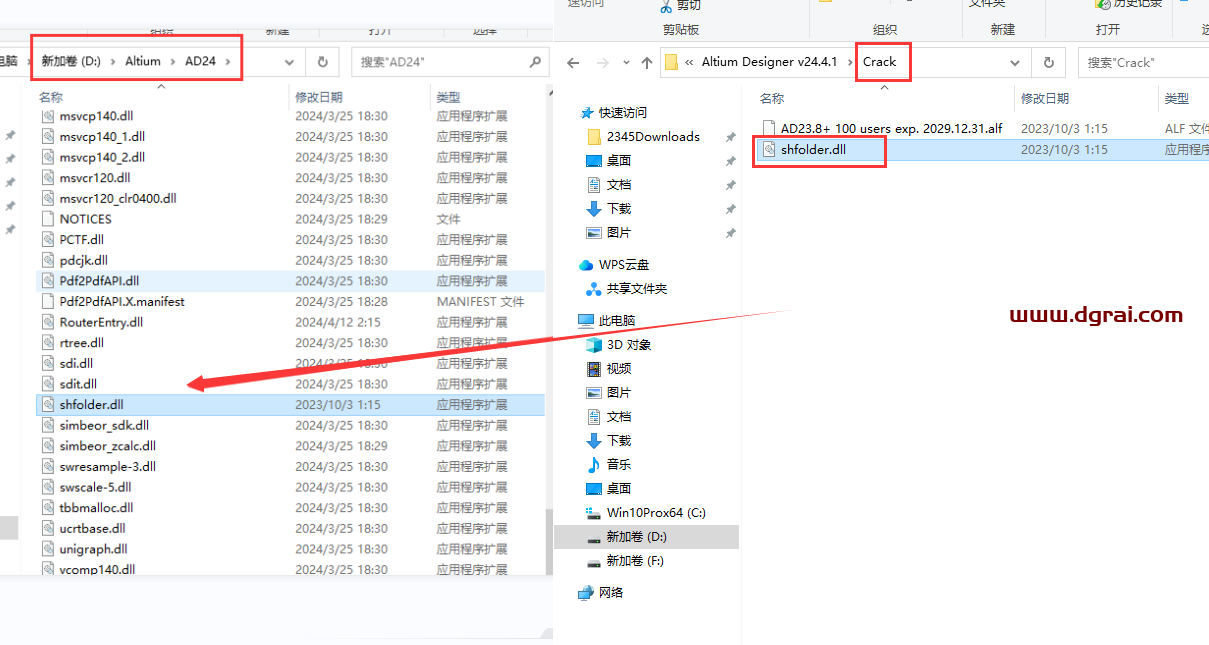Click the back arrow in Crack window
Image resolution: width=1209 pixels, height=645 pixels.
tap(573, 62)
